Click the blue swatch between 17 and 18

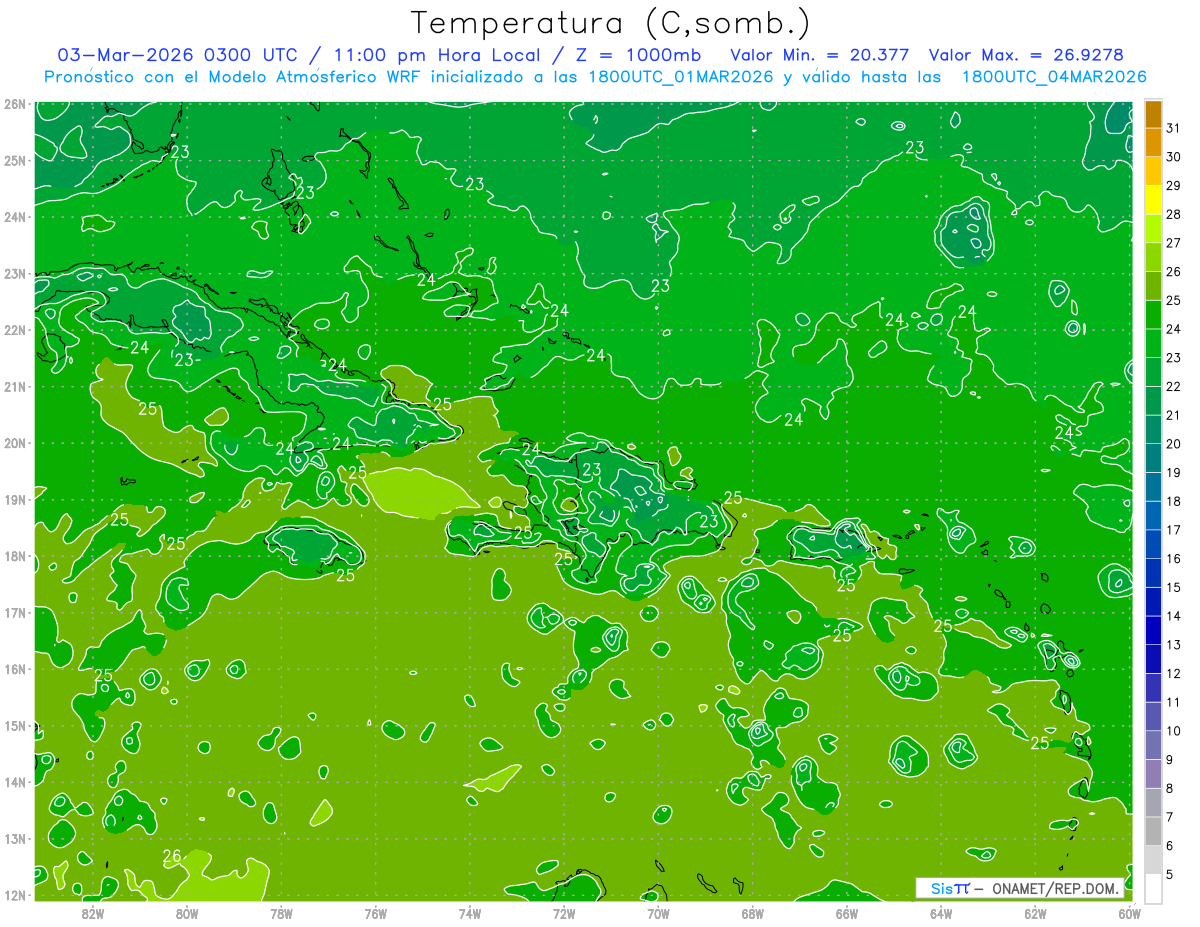pos(1153,515)
